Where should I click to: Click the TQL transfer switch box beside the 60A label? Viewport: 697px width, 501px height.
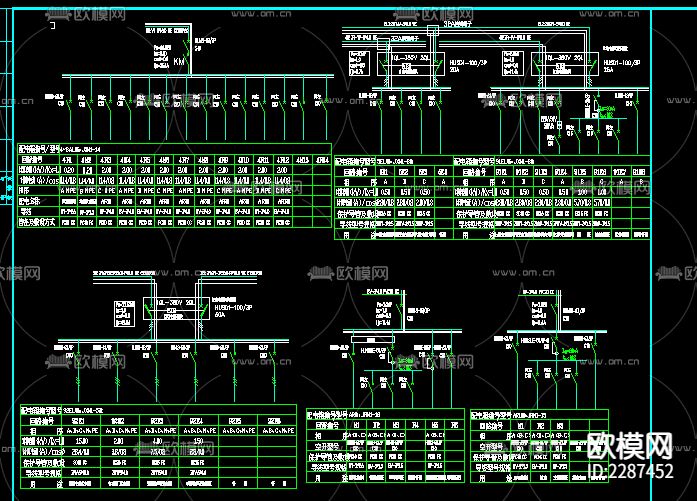176,308
